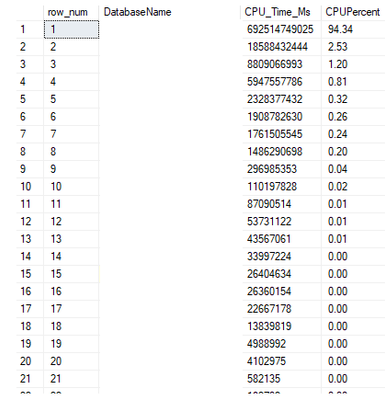Click CPU time value 26404634
Image resolution: width=385 pixels, height=400 pixels.
269,274
